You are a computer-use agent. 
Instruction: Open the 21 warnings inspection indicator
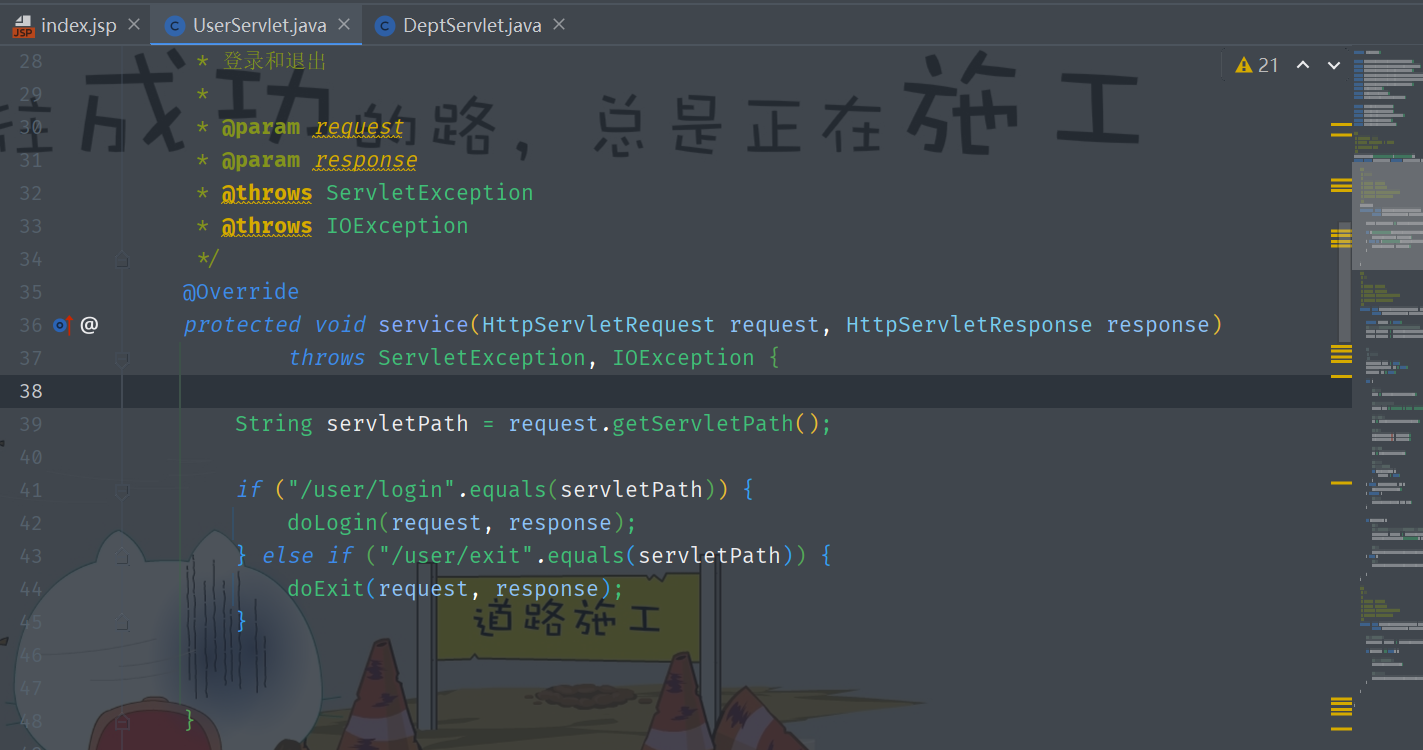click(x=1257, y=65)
